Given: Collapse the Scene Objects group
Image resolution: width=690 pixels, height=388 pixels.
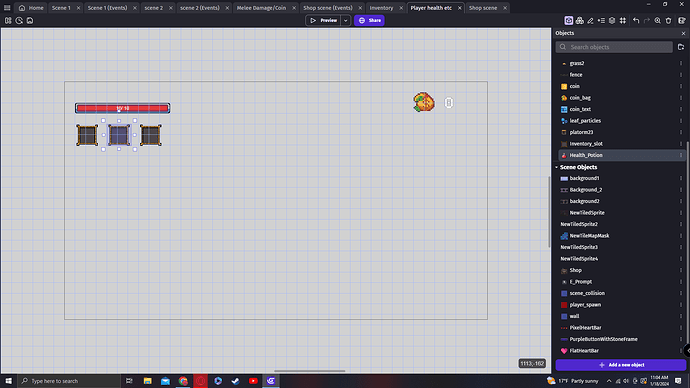Looking at the screenshot, I should click(557, 167).
